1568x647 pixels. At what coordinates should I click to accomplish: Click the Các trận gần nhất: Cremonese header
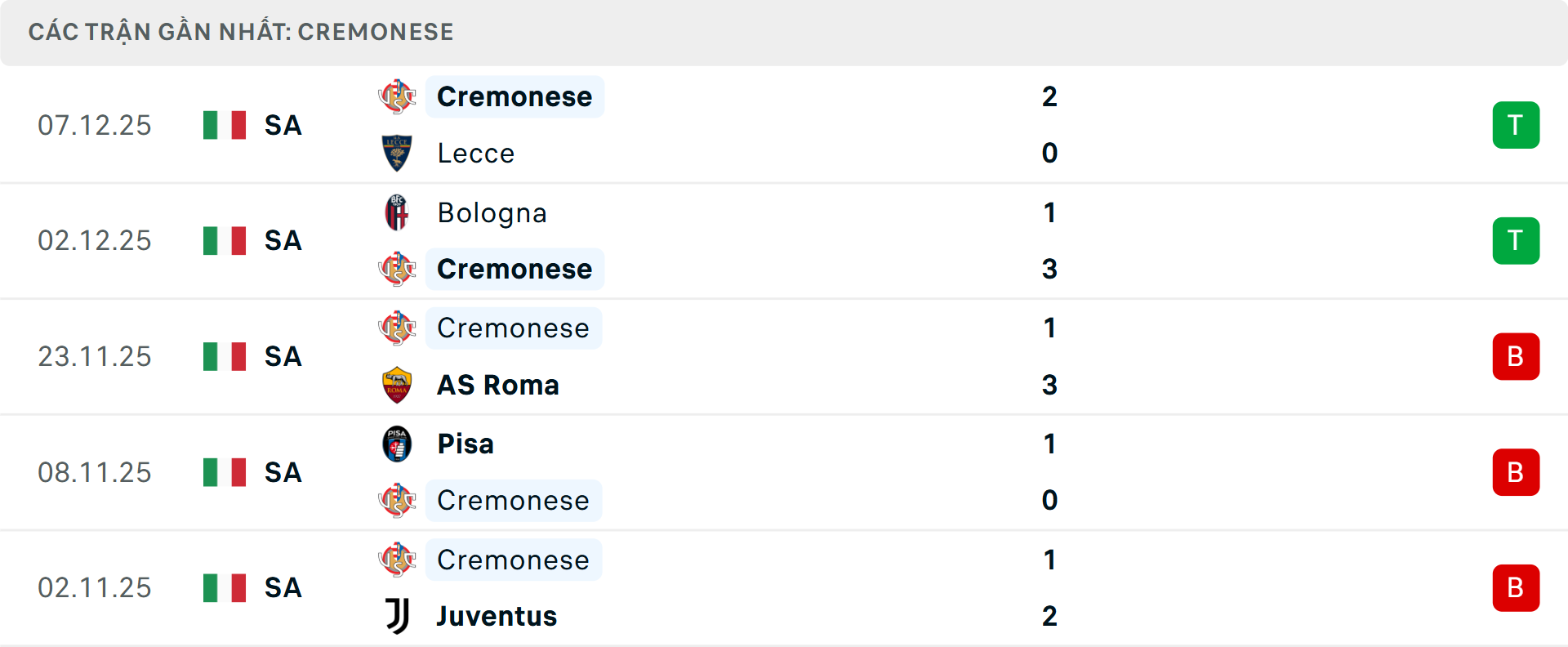click(x=241, y=32)
